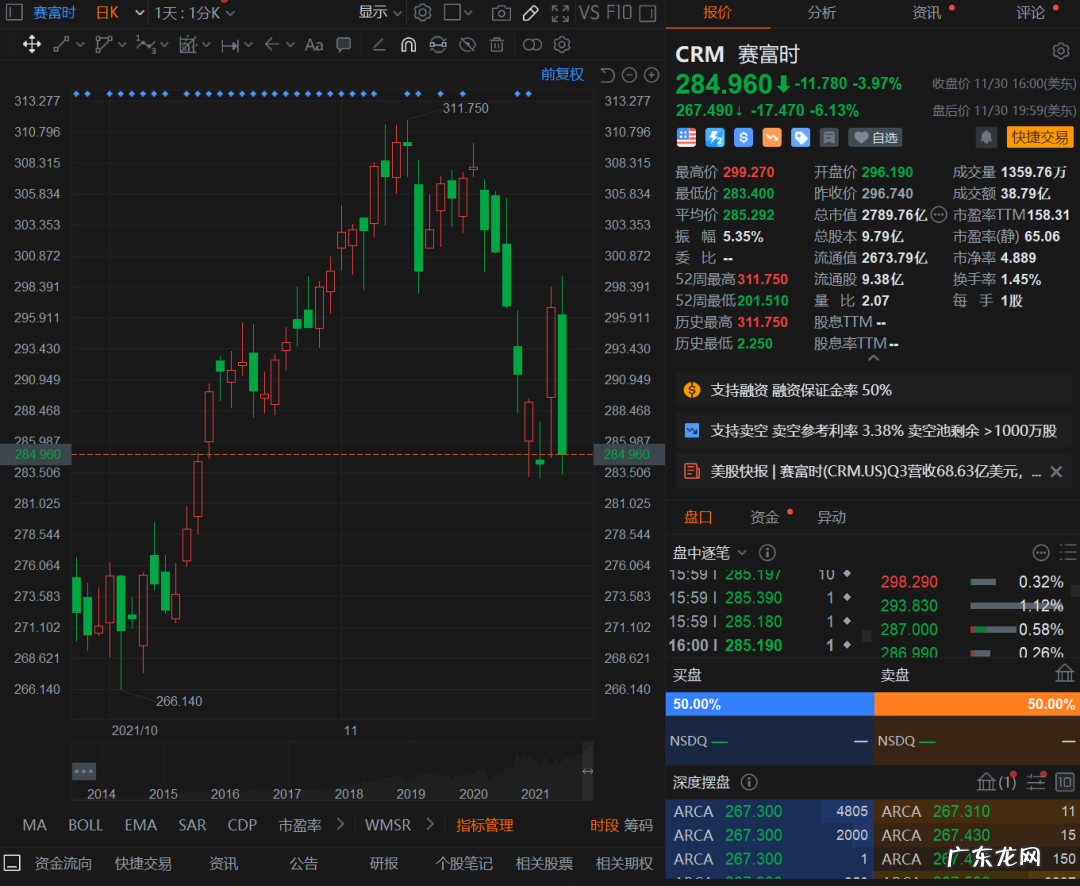The width and height of the screenshot is (1080, 886).
Task: Select the magnet snap drawing tool
Action: [x=408, y=44]
